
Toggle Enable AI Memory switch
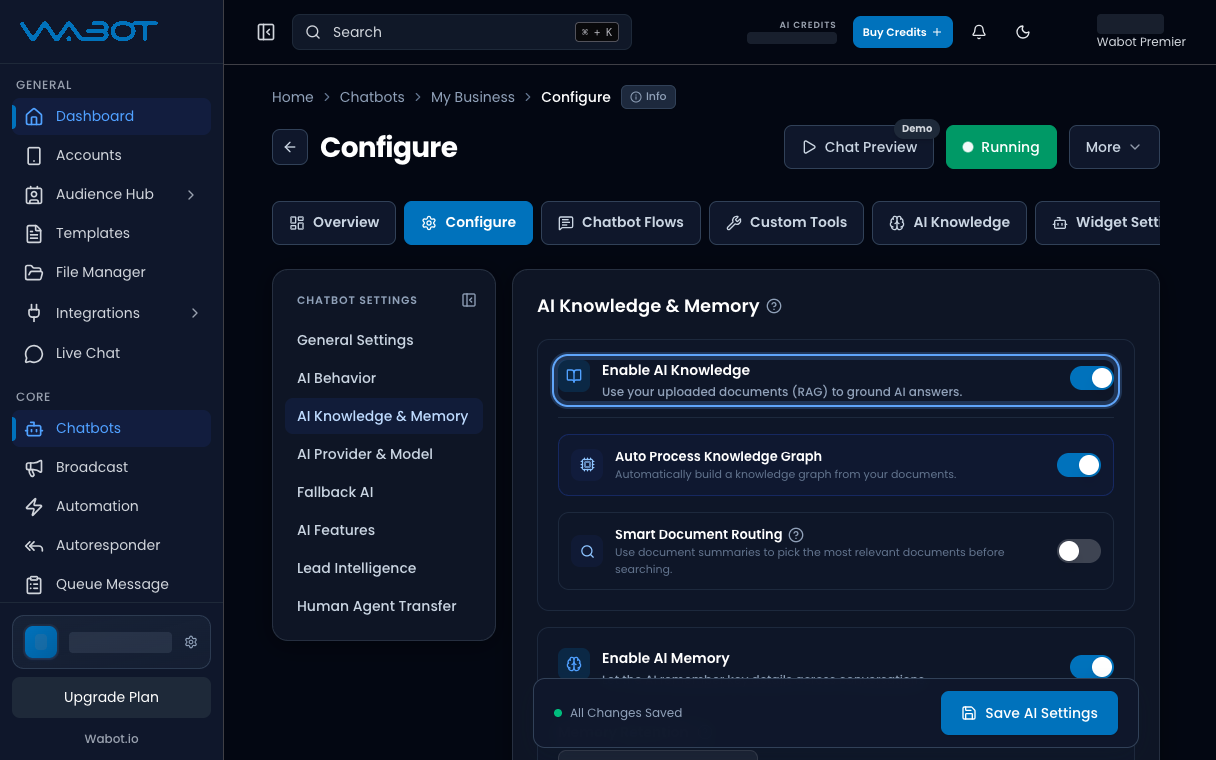[x=1092, y=667]
